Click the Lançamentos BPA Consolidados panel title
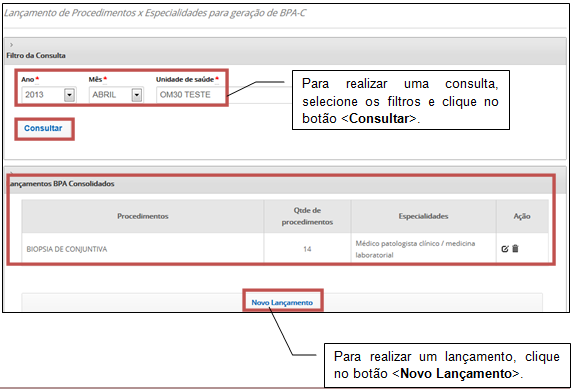 (x=61, y=184)
